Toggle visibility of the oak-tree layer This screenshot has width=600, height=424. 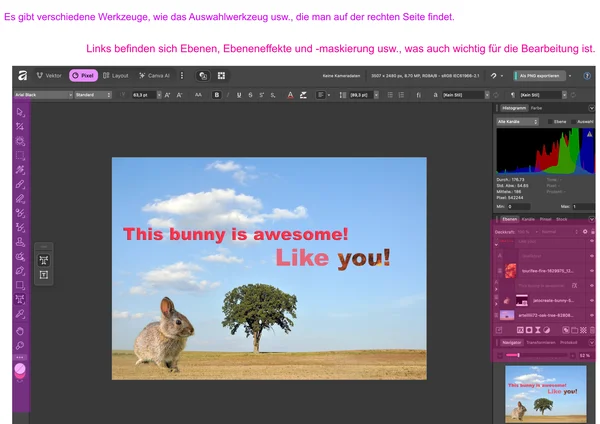tap(592, 316)
